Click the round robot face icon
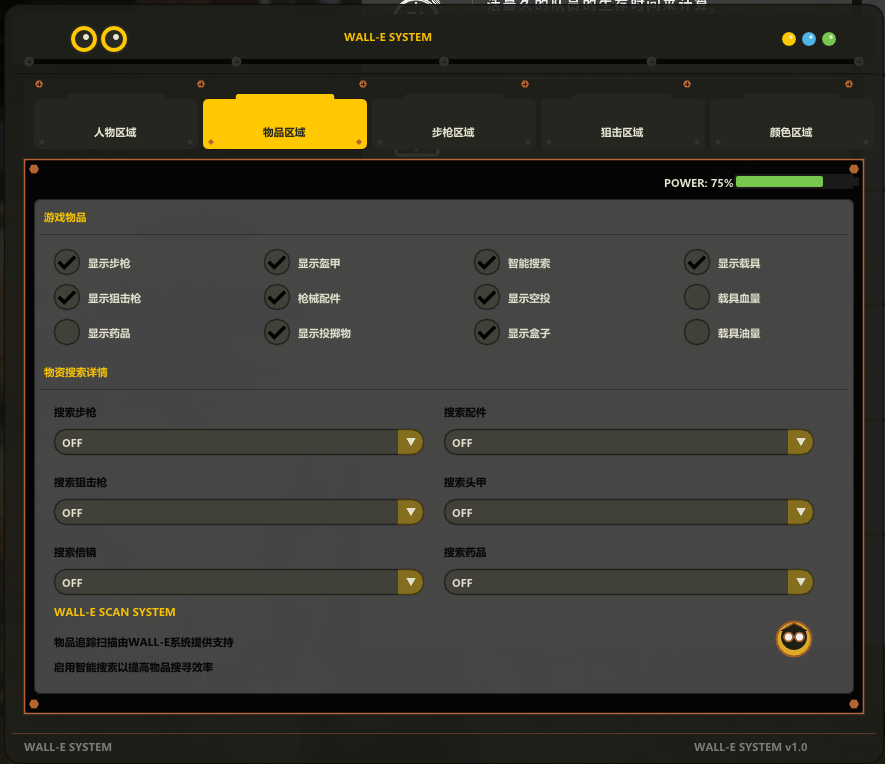Image resolution: width=885 pixels, height=764 pixels. click(x=794, y=638)
